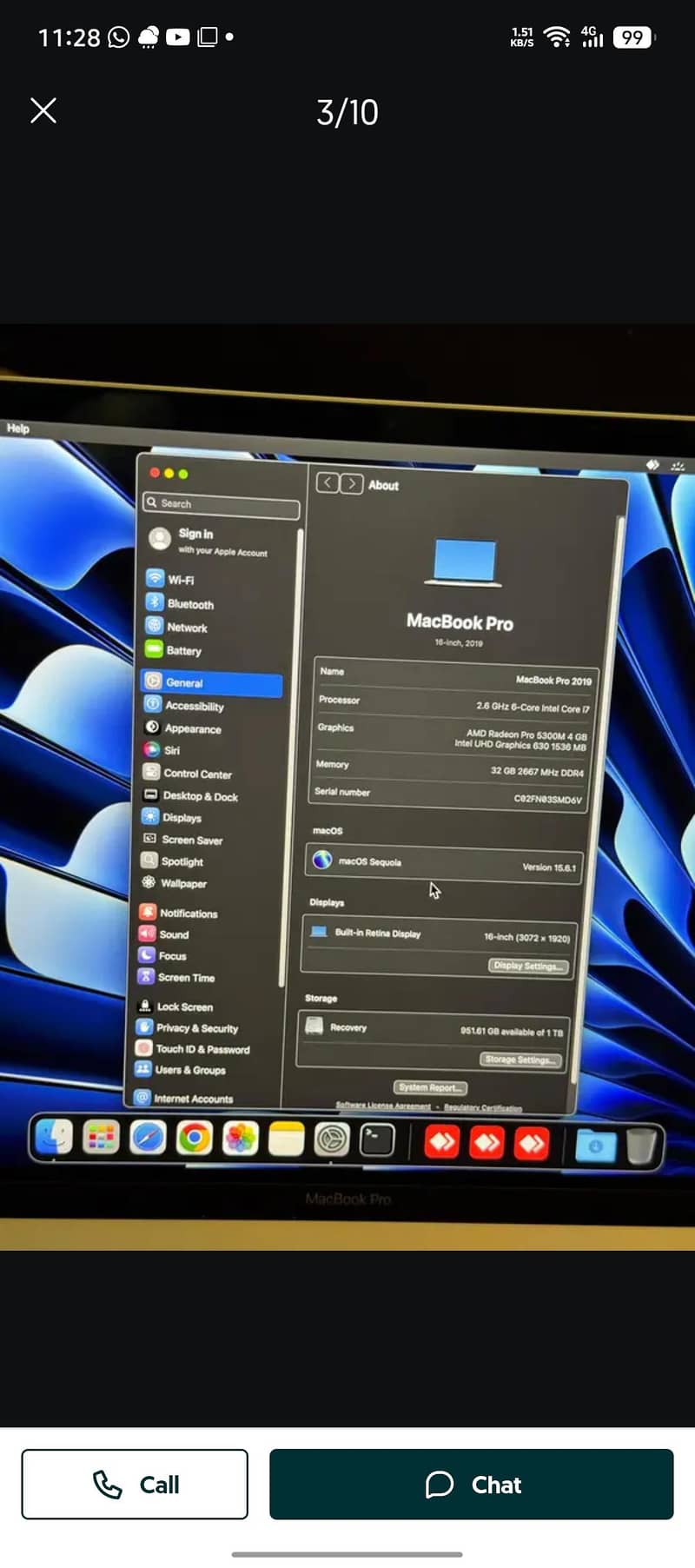Open Finder from the Dock
Image resolution: width=695 pixels, height=1568 pixels.
54,1138
